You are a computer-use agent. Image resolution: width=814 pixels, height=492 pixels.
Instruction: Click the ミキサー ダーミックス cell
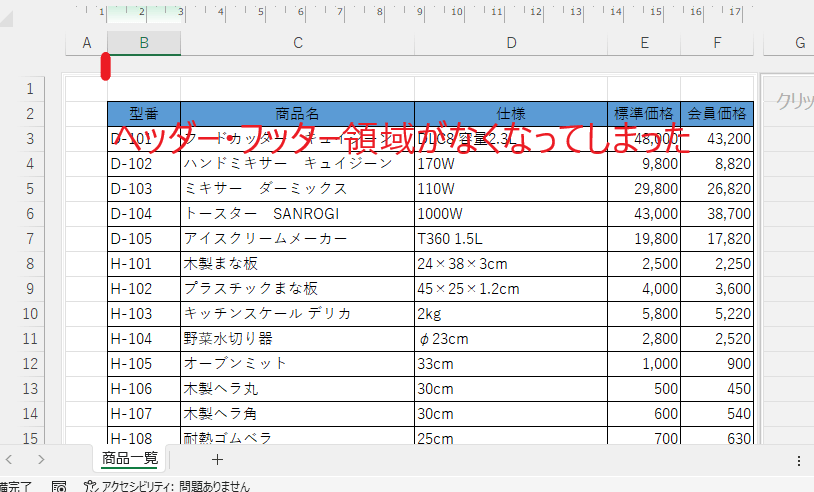coord(297,188)
